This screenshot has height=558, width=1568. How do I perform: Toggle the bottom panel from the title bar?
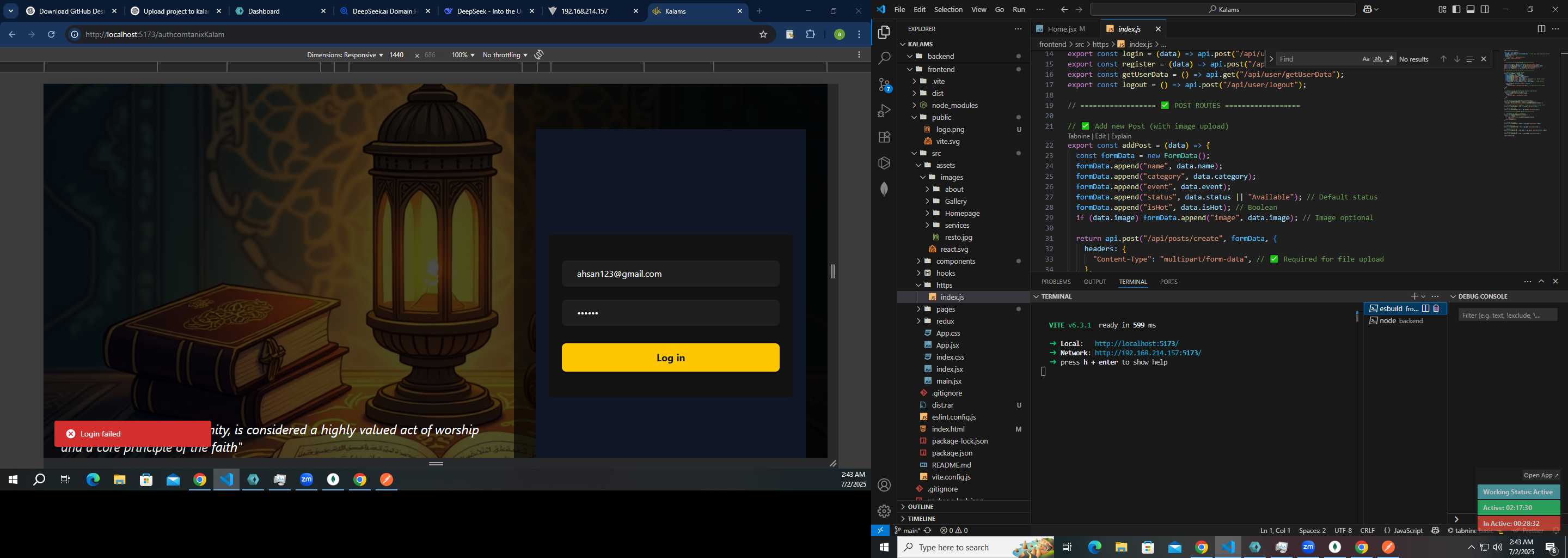coord(1471,10)
